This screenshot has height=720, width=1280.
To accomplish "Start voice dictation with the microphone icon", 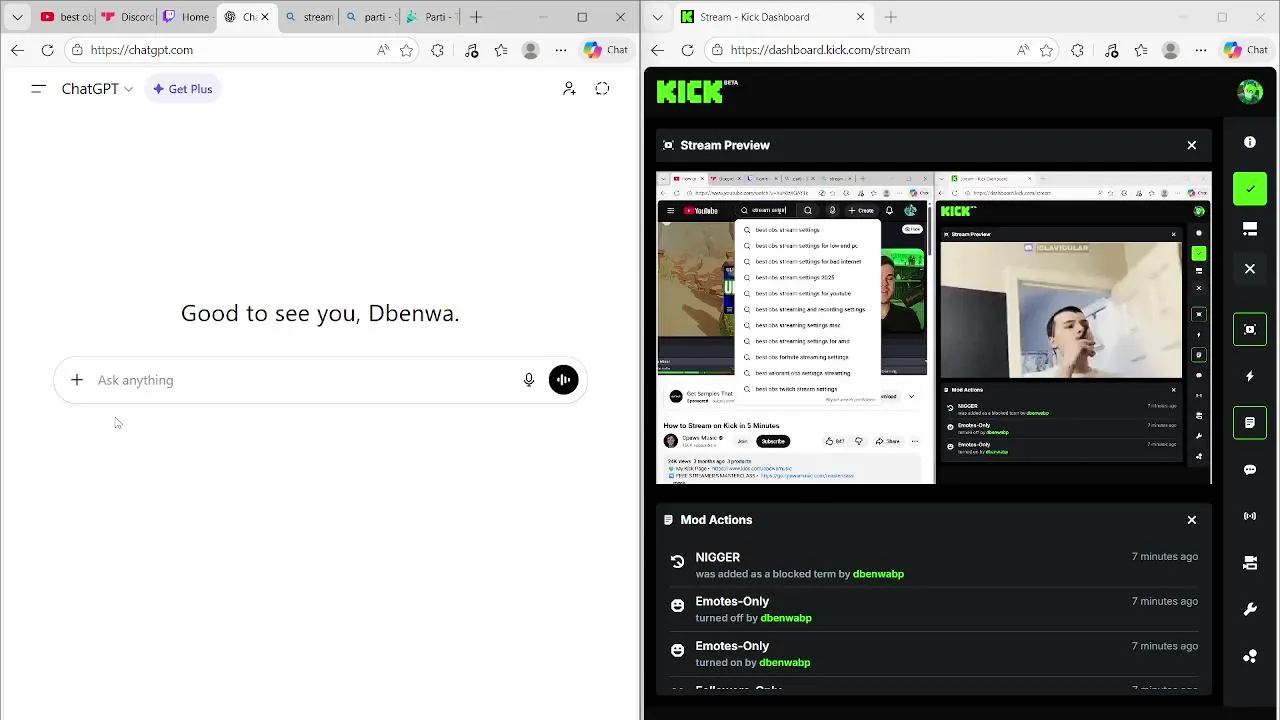I will pyautogui.click(x=529, y=380).
